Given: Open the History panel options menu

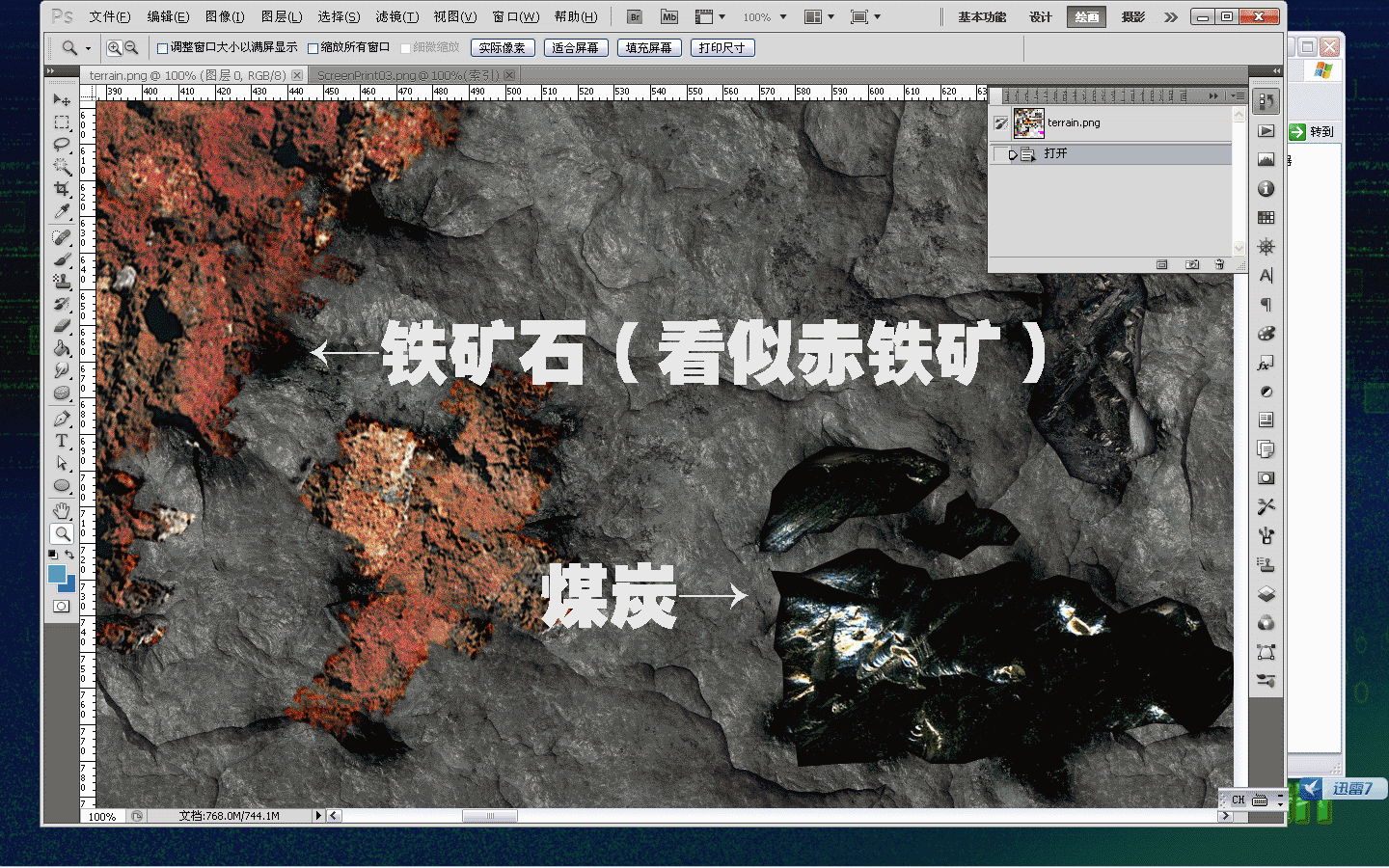Looking at the screenshot, I should click(1238, 95).
